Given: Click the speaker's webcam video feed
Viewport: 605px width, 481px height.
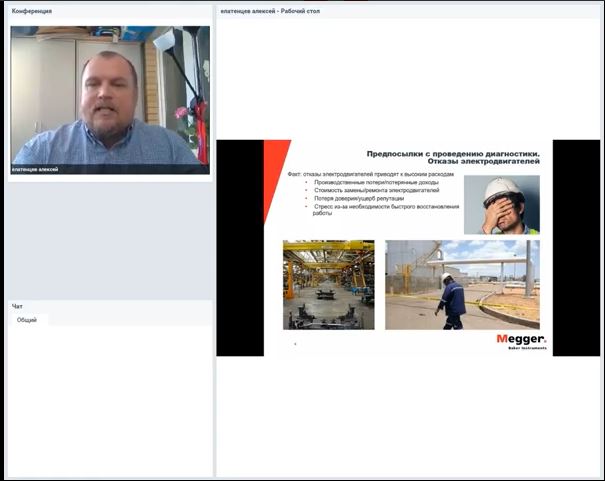Looking at the screenshot, I should pos(110,95).
